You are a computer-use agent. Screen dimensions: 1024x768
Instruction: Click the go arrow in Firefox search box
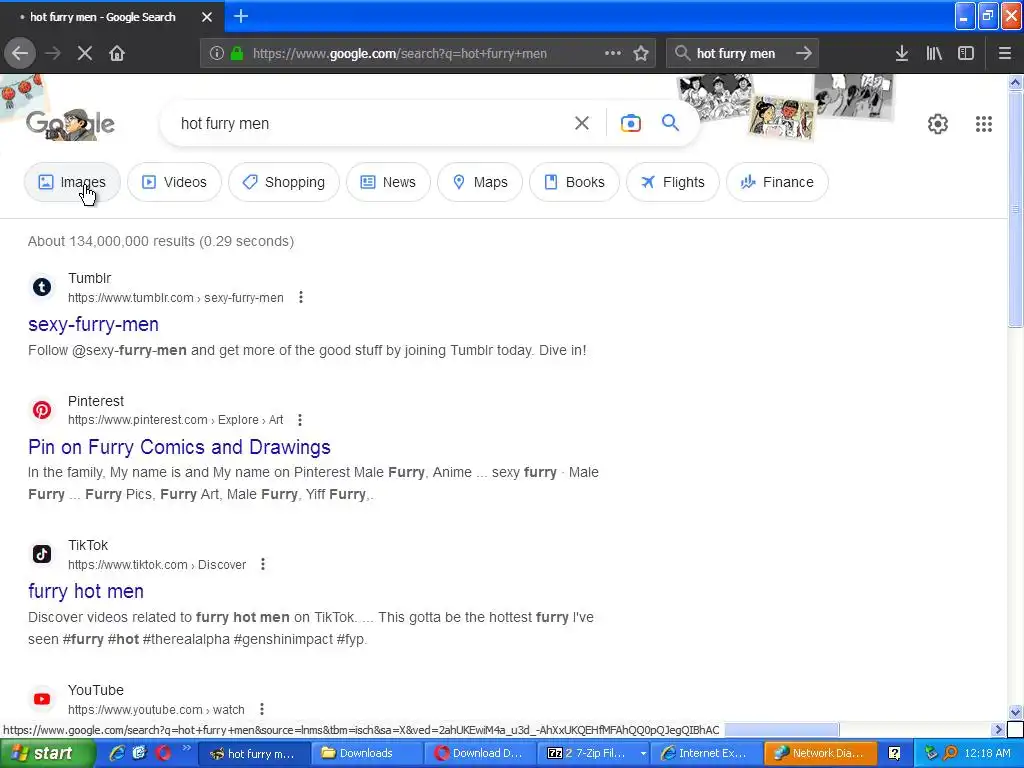(x=804, y=53)
